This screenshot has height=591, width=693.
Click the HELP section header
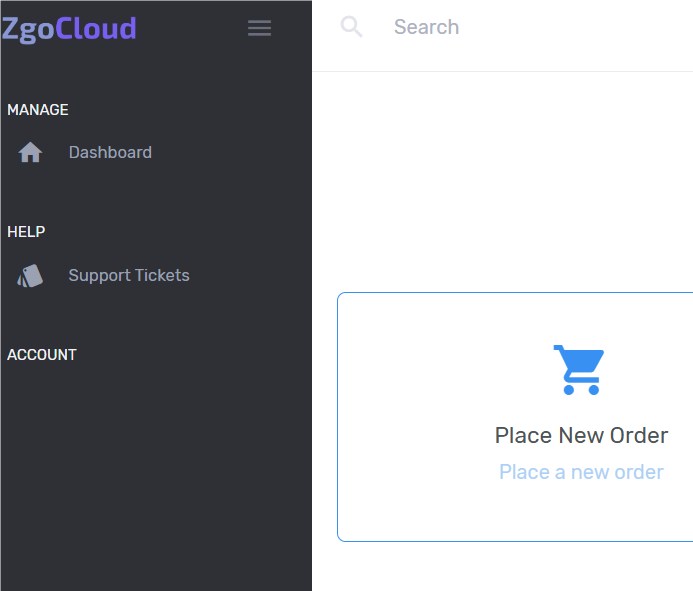26,232
